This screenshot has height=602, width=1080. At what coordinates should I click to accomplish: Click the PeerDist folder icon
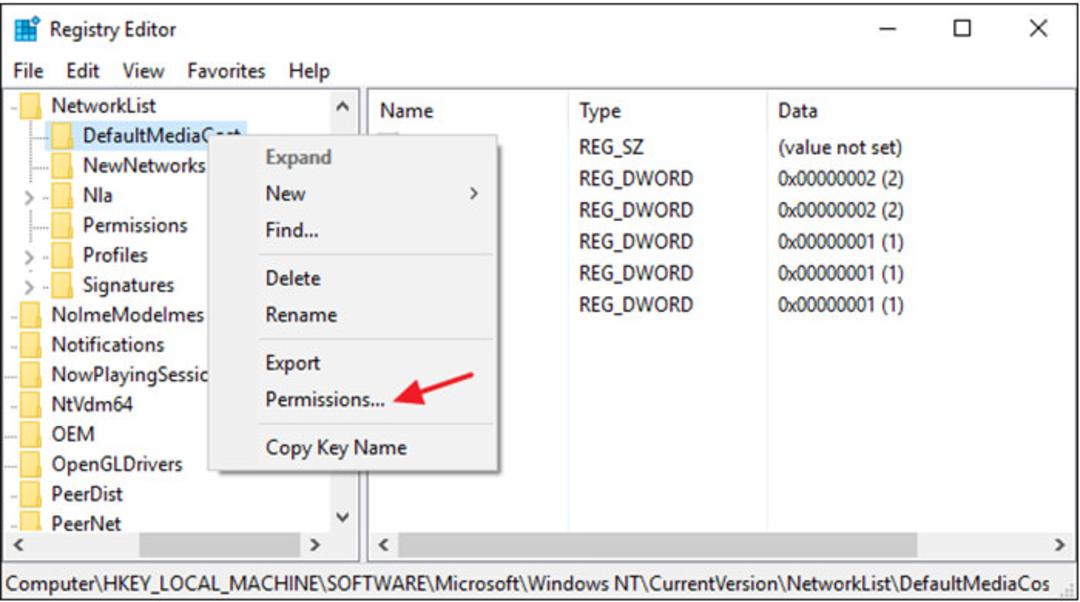click(x=30, y=494)
